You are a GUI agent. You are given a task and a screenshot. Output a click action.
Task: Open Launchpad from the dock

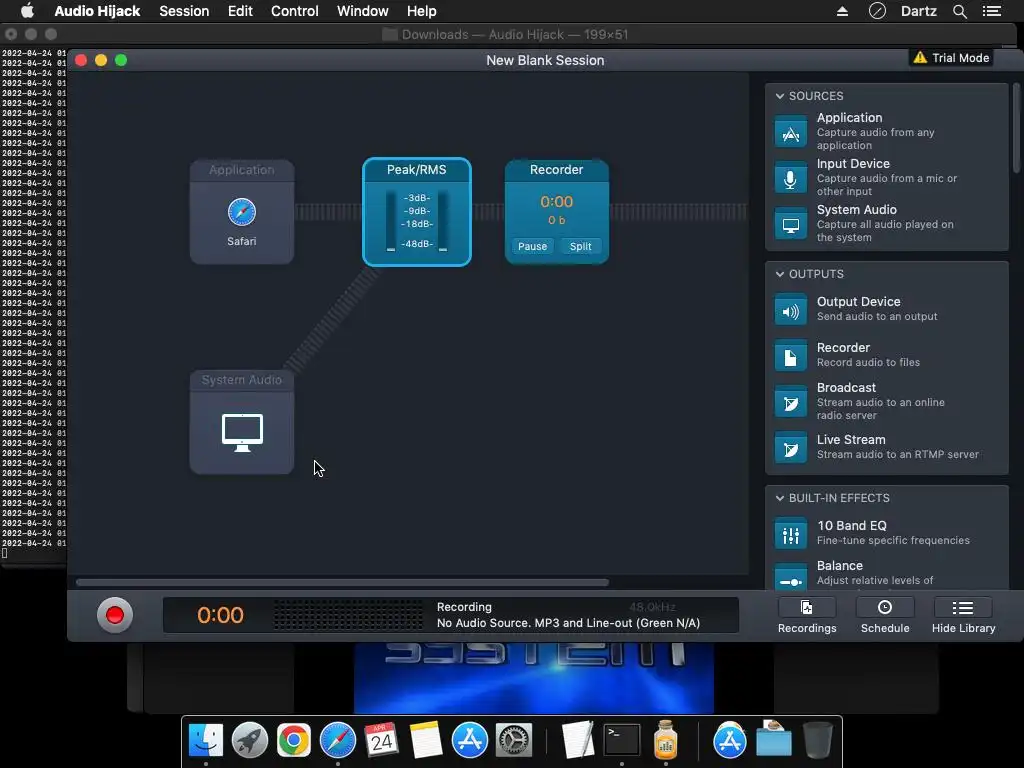249,740
